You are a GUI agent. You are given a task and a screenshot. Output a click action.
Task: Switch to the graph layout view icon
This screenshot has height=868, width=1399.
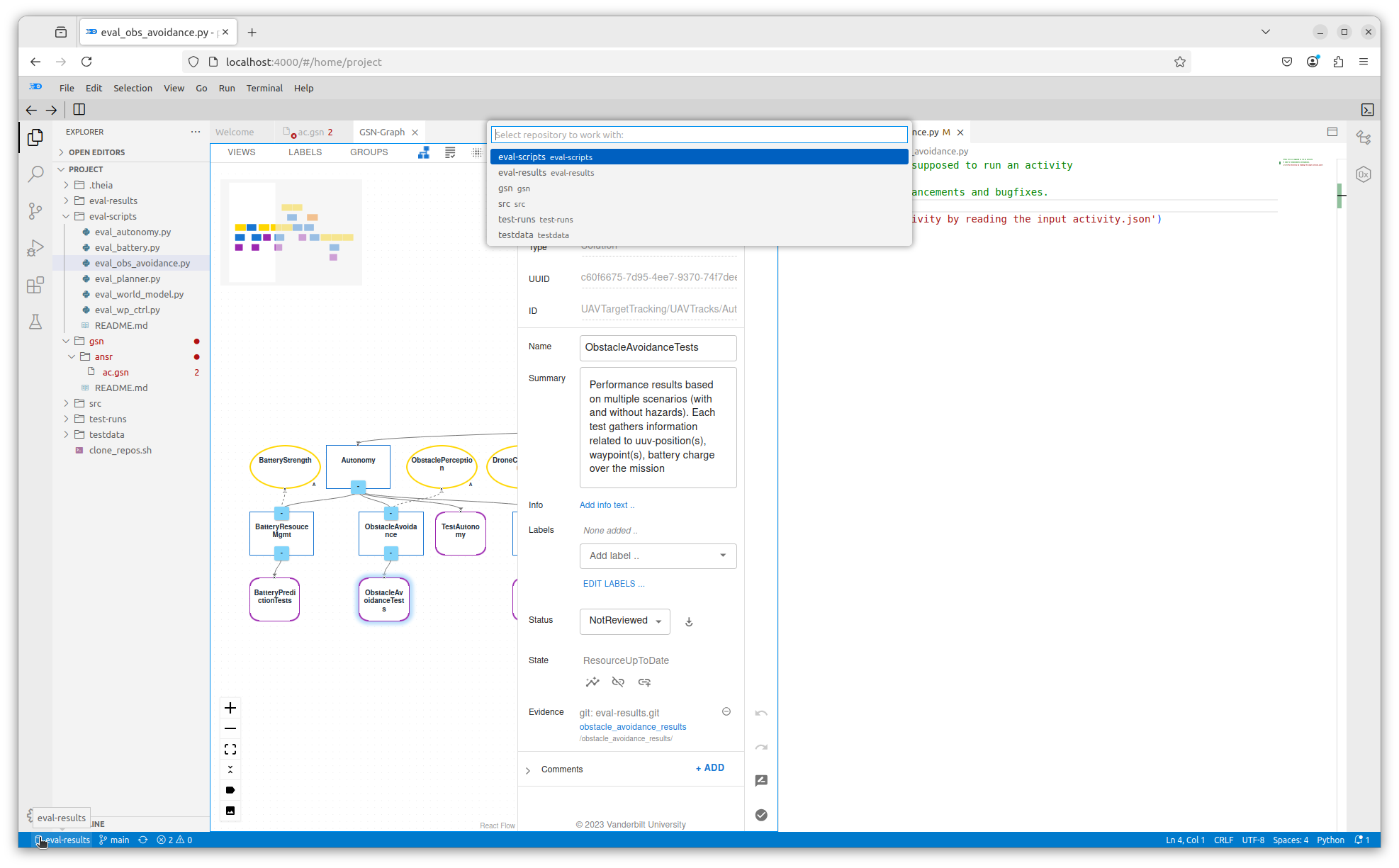pyautogui.click(x=424, y=152)
